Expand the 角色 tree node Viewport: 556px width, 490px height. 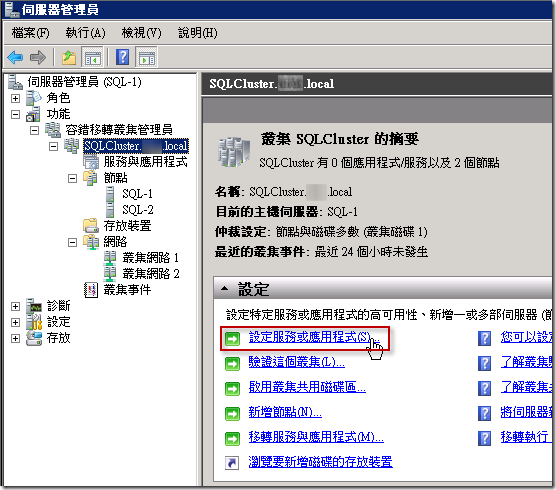[x=15, y=98]
